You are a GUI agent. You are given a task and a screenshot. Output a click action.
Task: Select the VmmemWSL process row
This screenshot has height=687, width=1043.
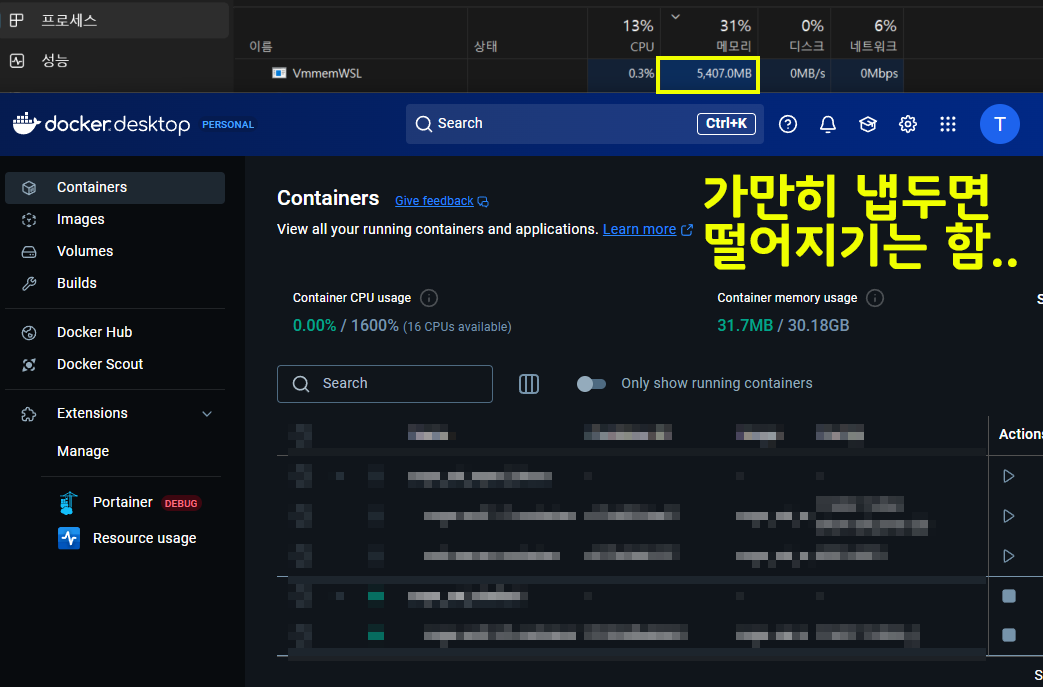click(x=569, y=73)
